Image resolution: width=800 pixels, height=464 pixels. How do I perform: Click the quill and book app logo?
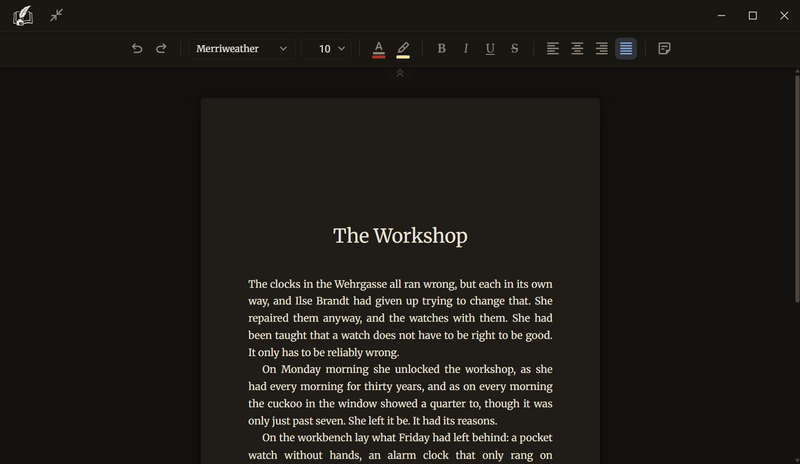(x=23, y=16)
